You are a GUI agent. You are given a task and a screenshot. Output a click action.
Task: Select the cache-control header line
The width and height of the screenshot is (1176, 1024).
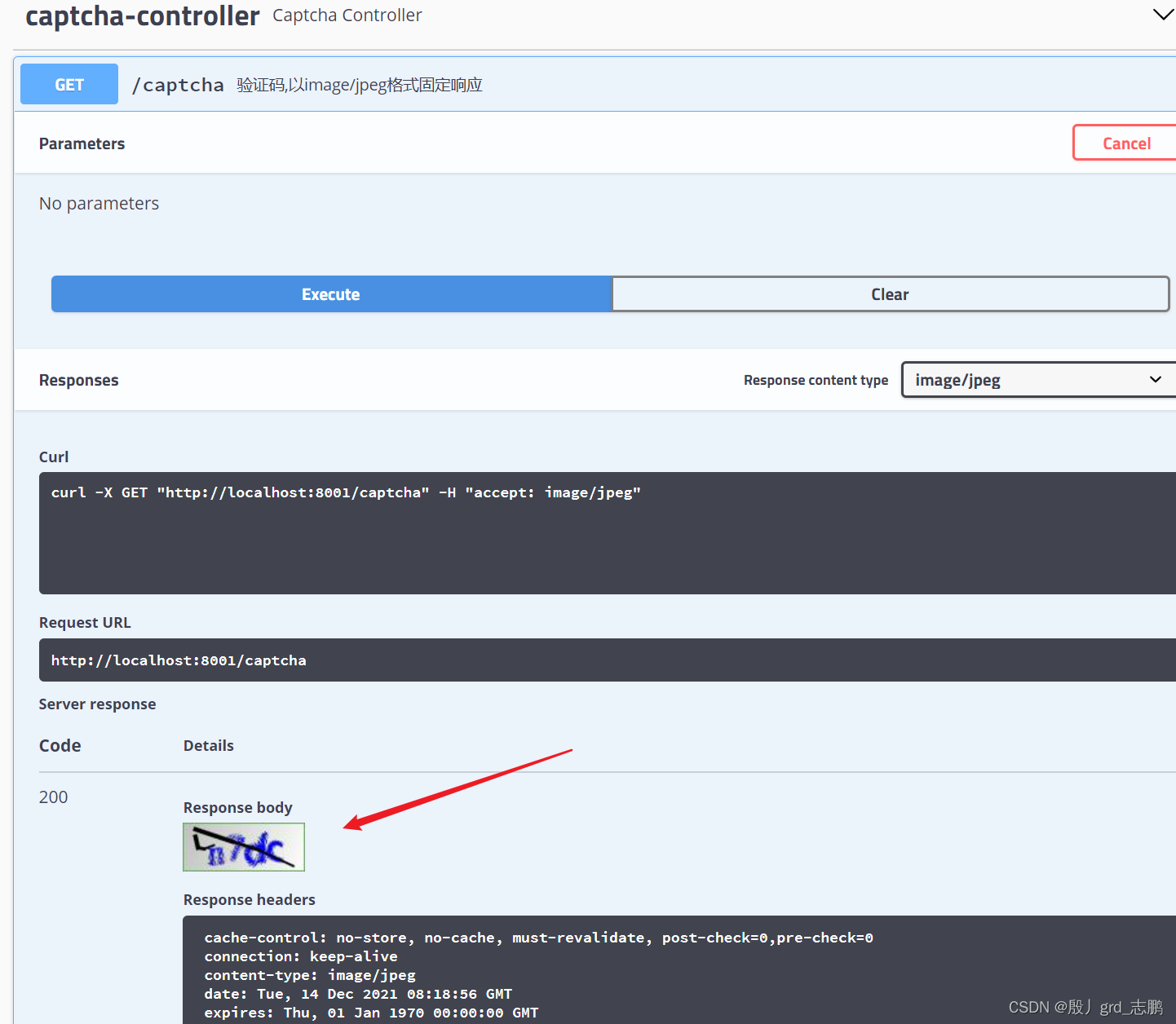(x=538, y=938)
